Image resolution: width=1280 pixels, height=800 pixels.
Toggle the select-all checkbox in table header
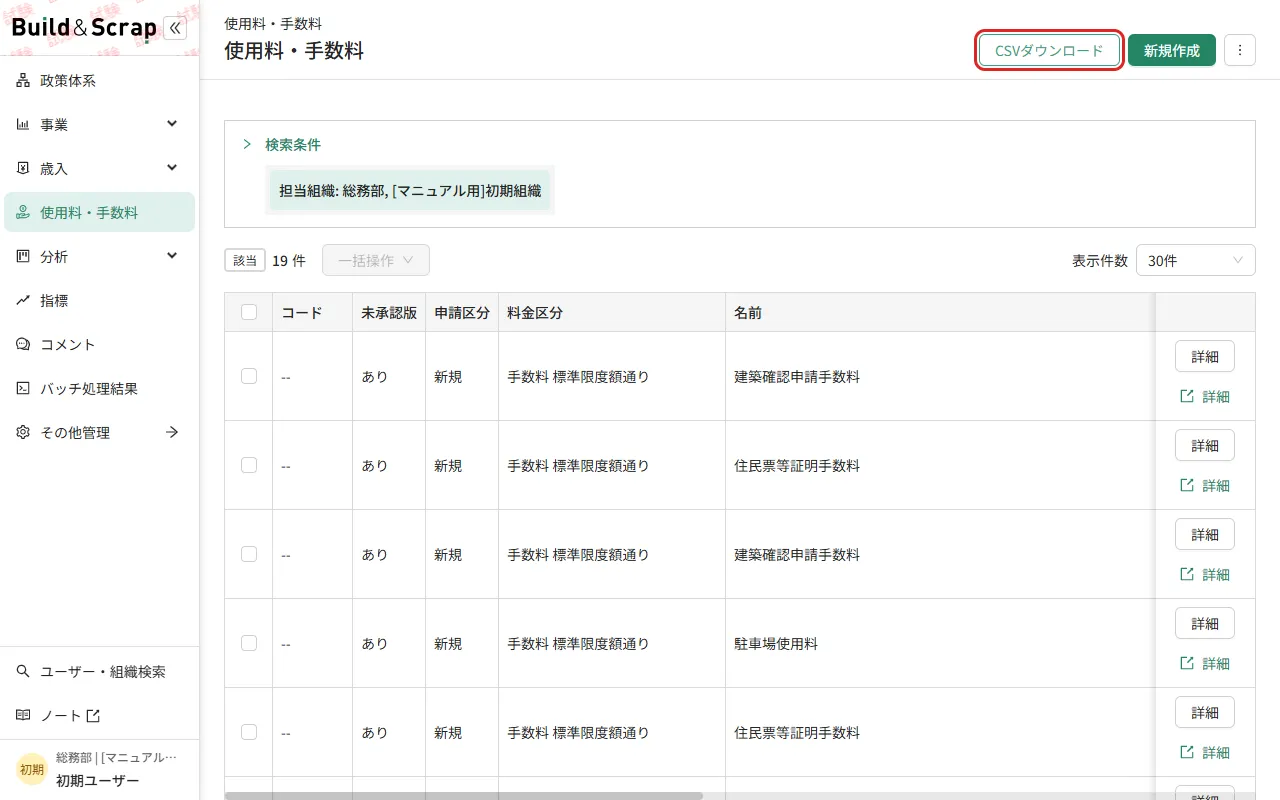249,313
